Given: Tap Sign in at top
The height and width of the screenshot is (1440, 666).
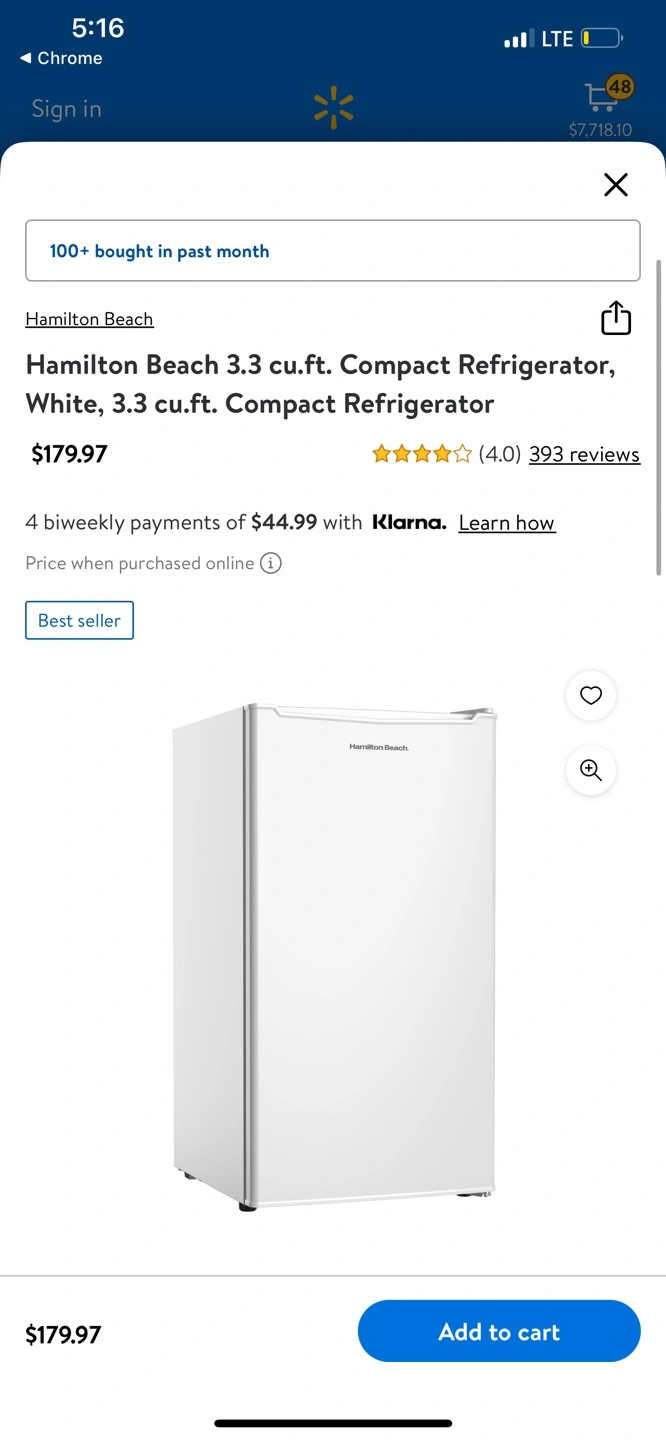Looking at the screenshot, I should click(66, 109).
